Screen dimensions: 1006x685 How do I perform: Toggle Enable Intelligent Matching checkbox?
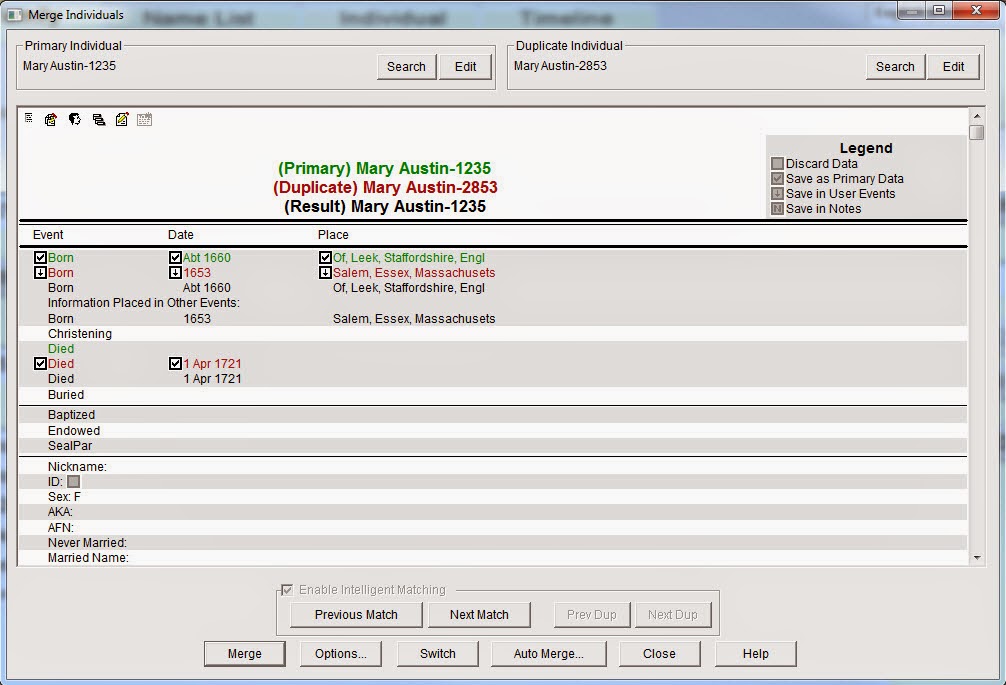[x=287, y=589]
